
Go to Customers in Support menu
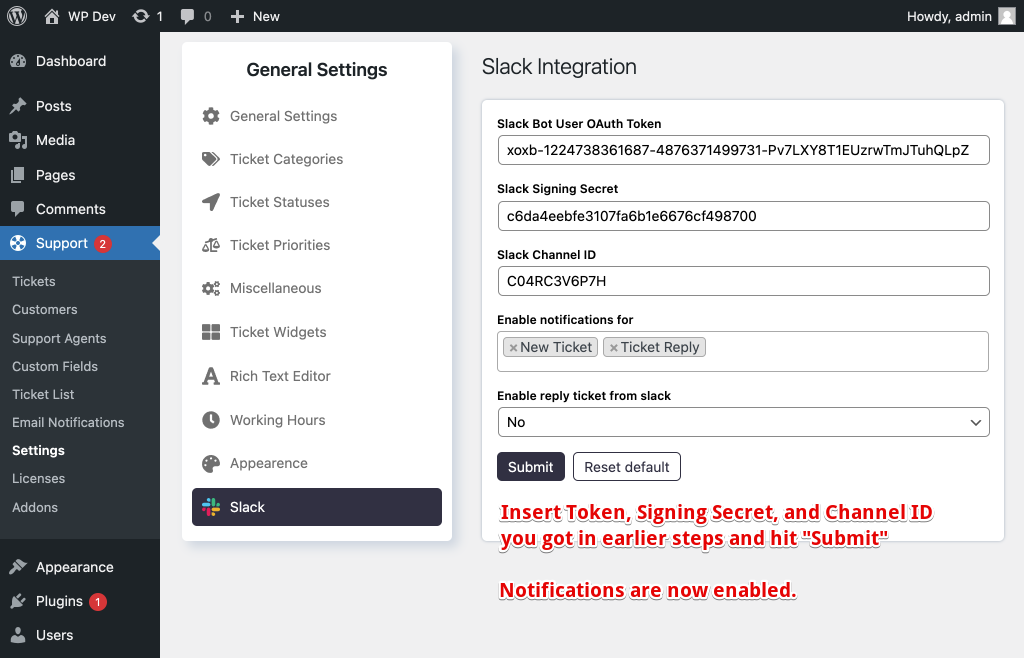(x=44, y=309)
